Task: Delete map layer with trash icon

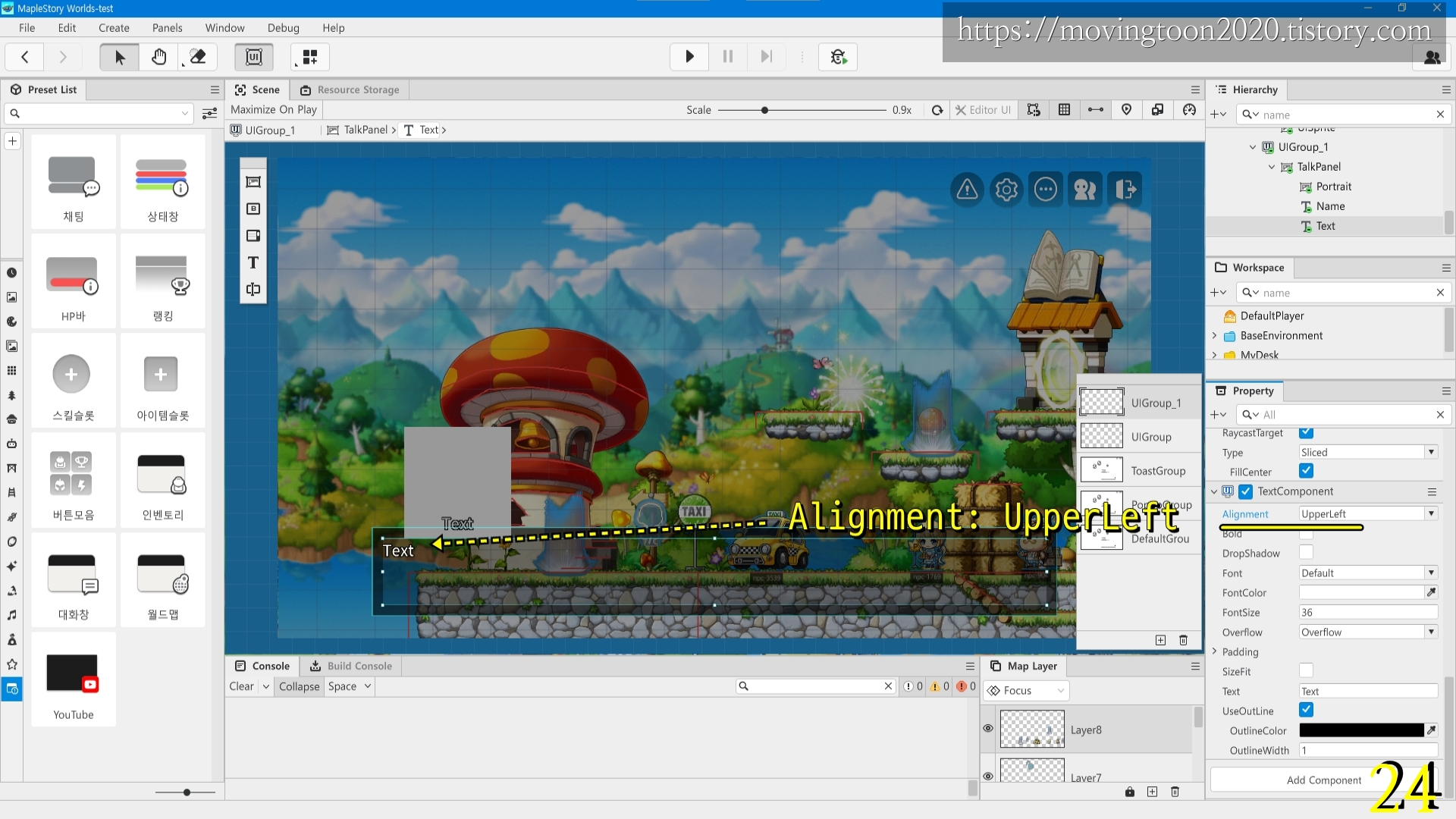Action: [1175, 792]
